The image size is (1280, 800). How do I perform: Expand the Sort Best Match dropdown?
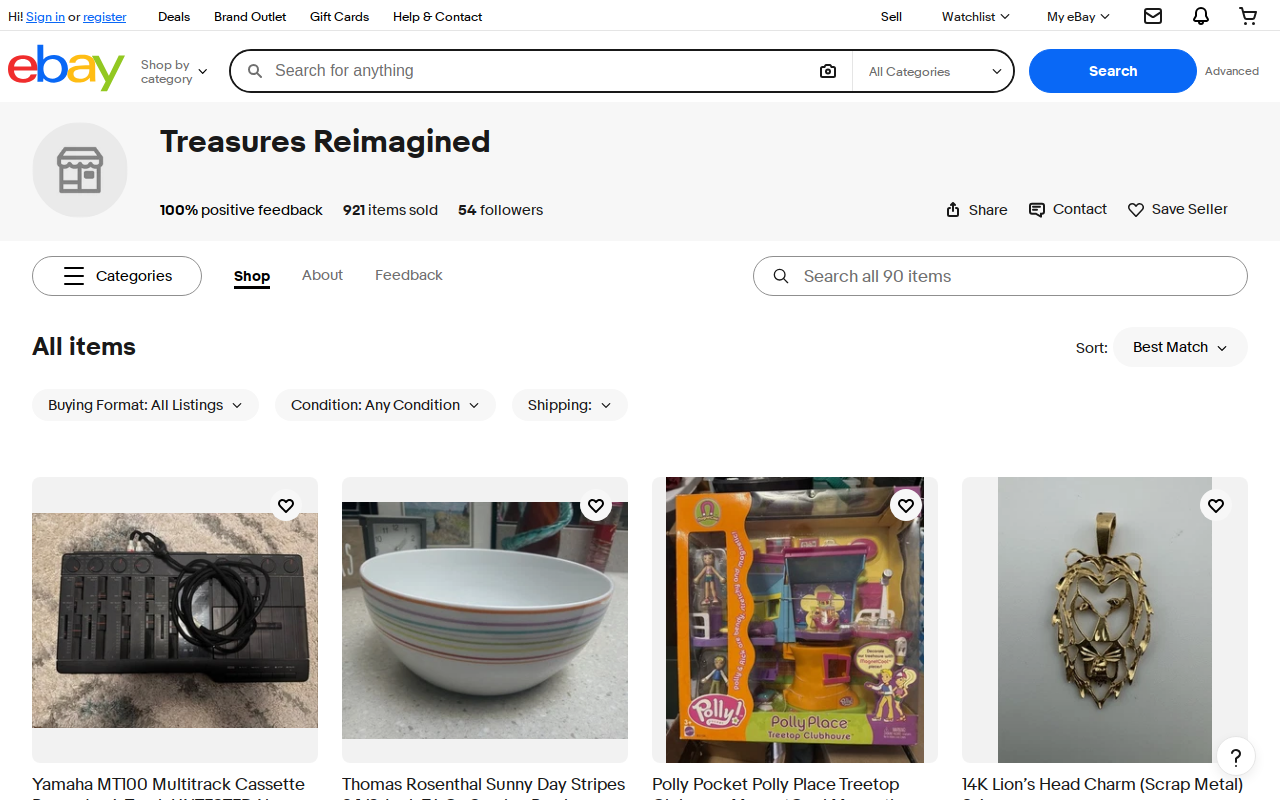click(x=1180, y=347)
